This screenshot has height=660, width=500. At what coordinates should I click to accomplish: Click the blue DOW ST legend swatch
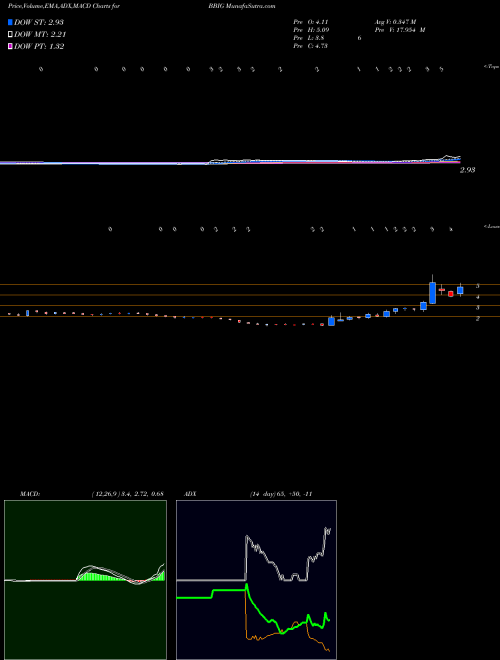[x=10, y=22]
